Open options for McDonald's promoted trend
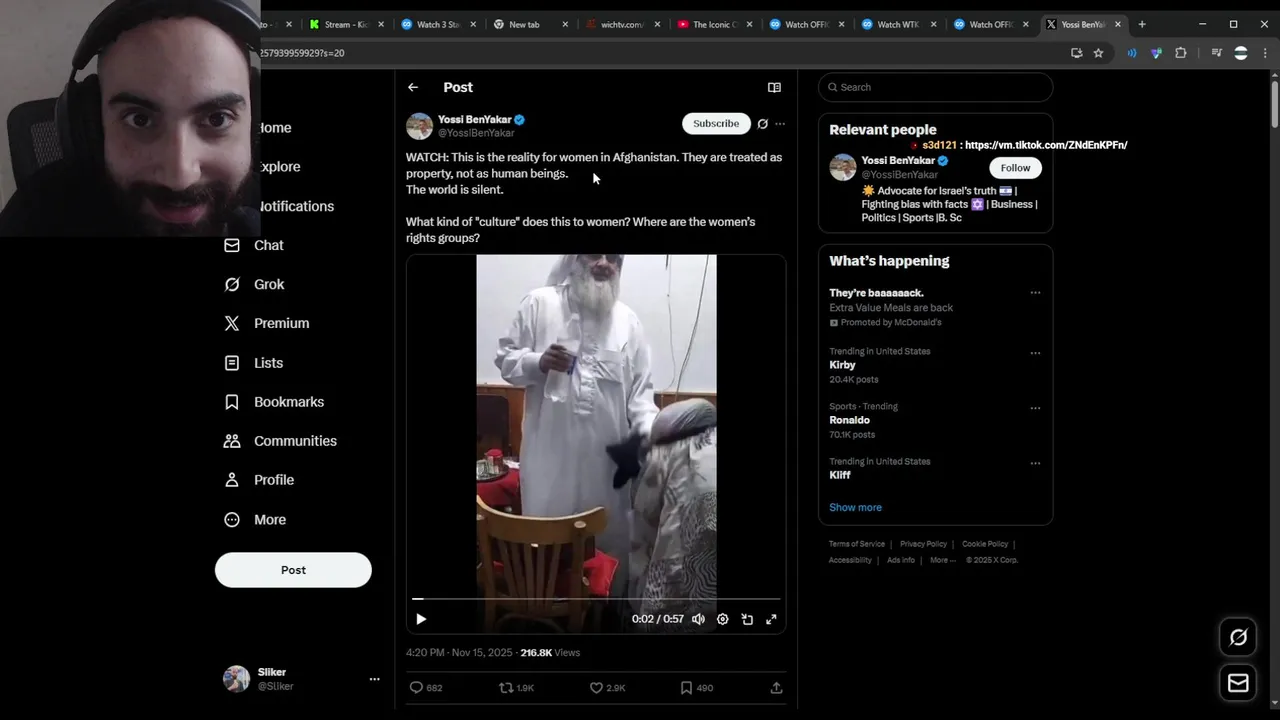1280x720 pixels. pos(1035,293)
